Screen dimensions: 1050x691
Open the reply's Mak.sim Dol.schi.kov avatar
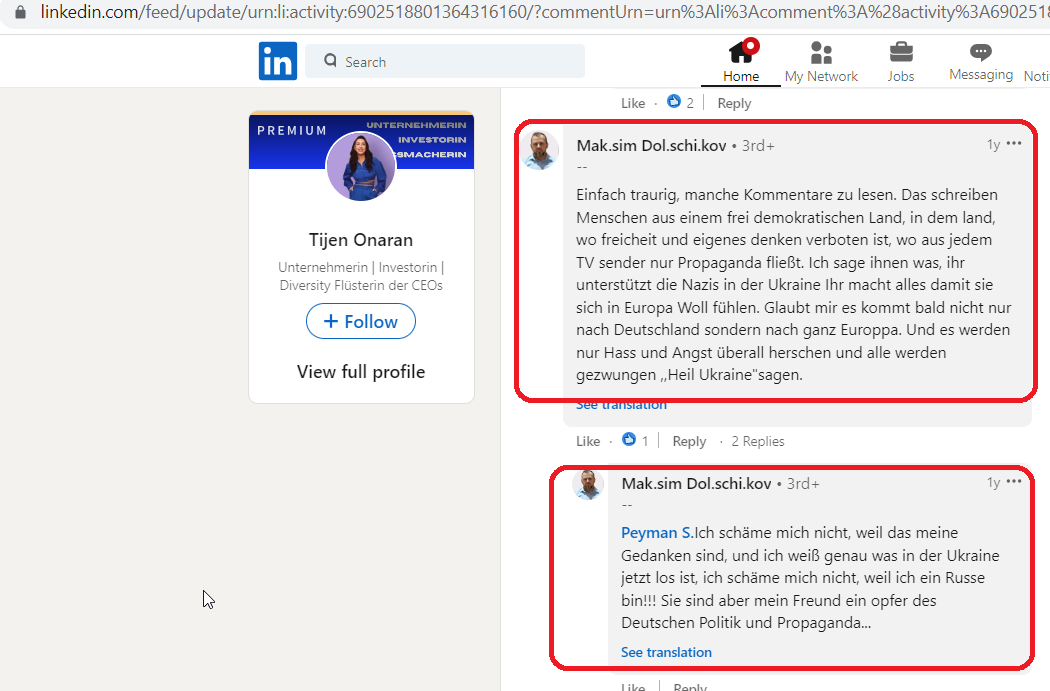pyautogui.click(x=588, y=485)
